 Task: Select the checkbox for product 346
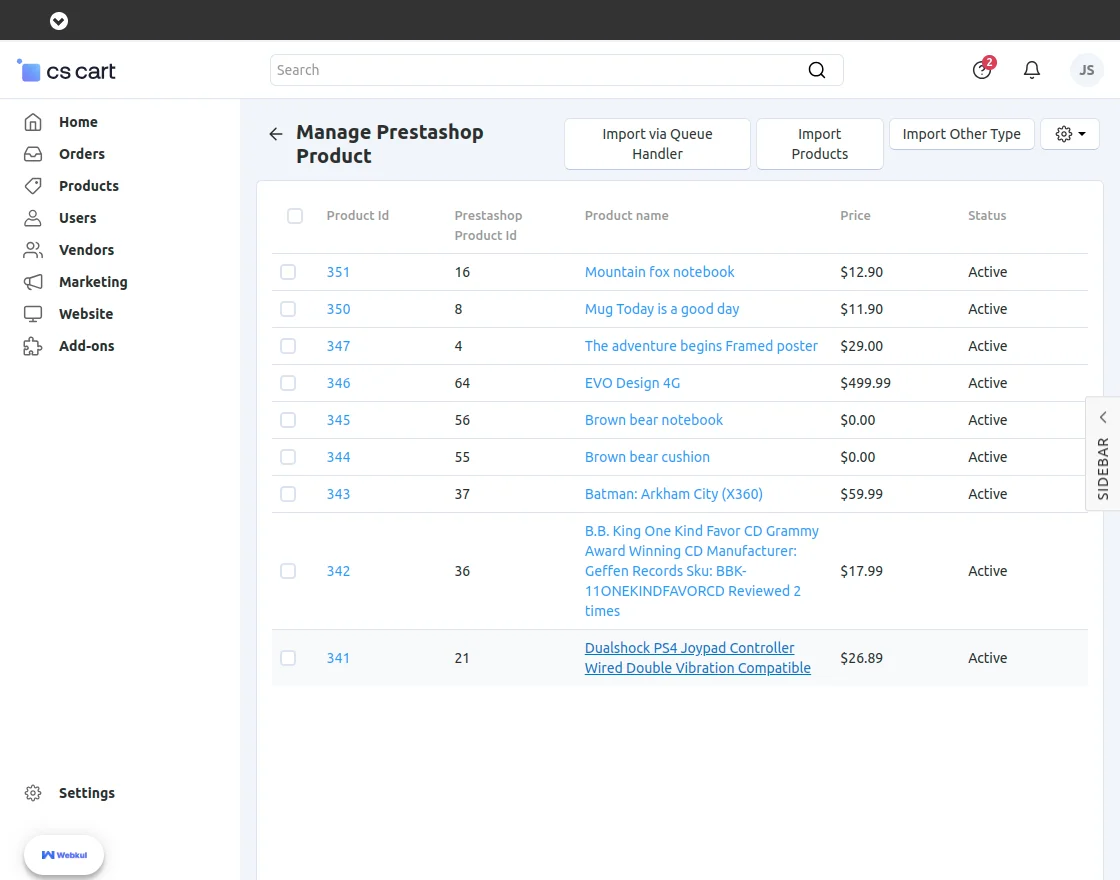(288, 383)
